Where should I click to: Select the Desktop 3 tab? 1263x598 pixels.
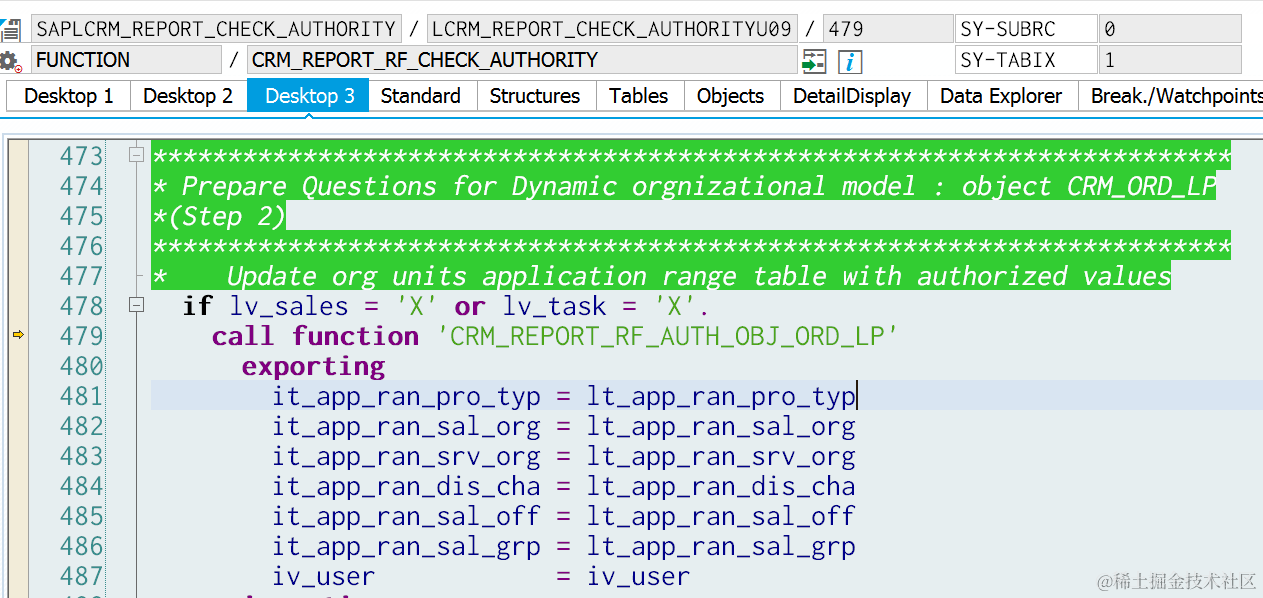tap(309, 96)
